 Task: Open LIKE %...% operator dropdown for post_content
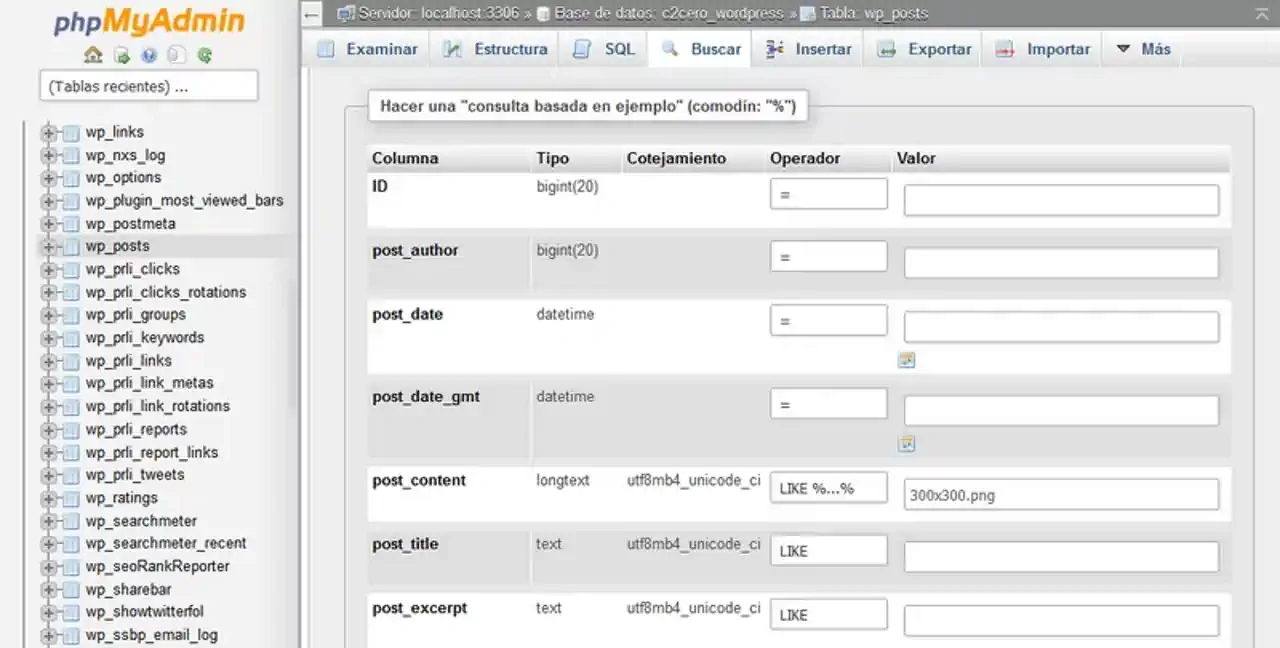click(828, 488)
